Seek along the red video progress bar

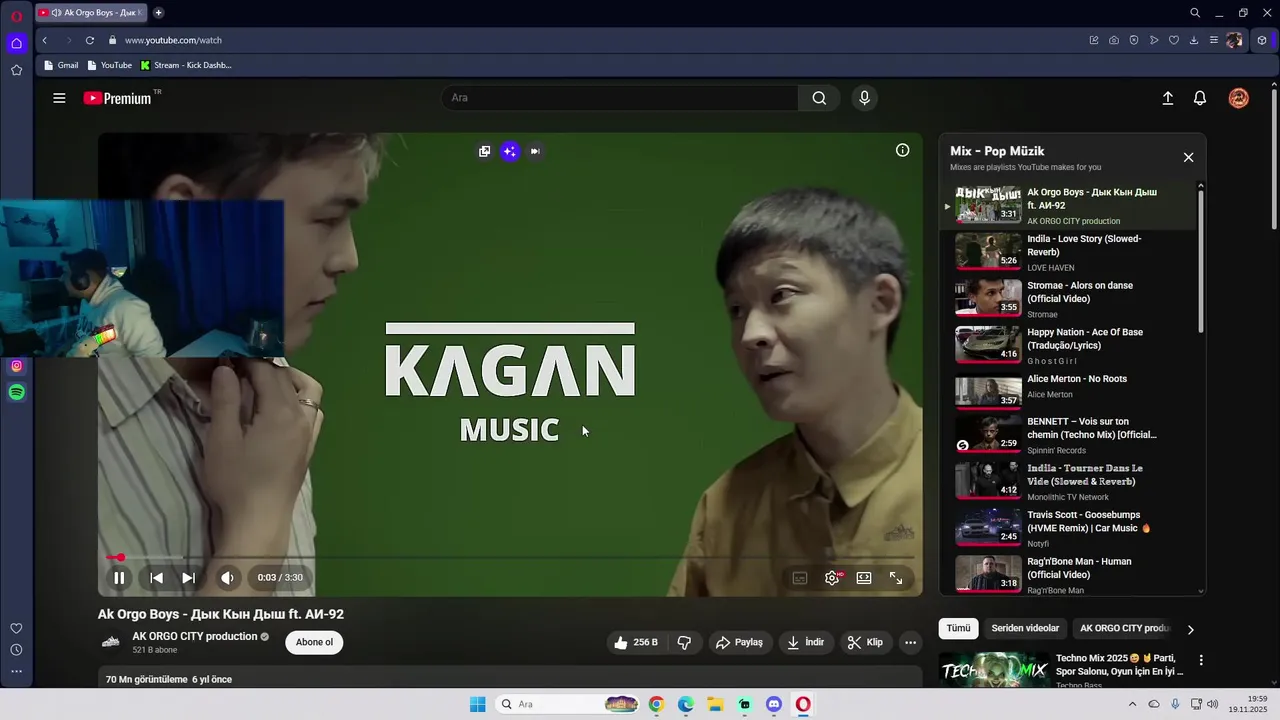(x=511, y=557)
